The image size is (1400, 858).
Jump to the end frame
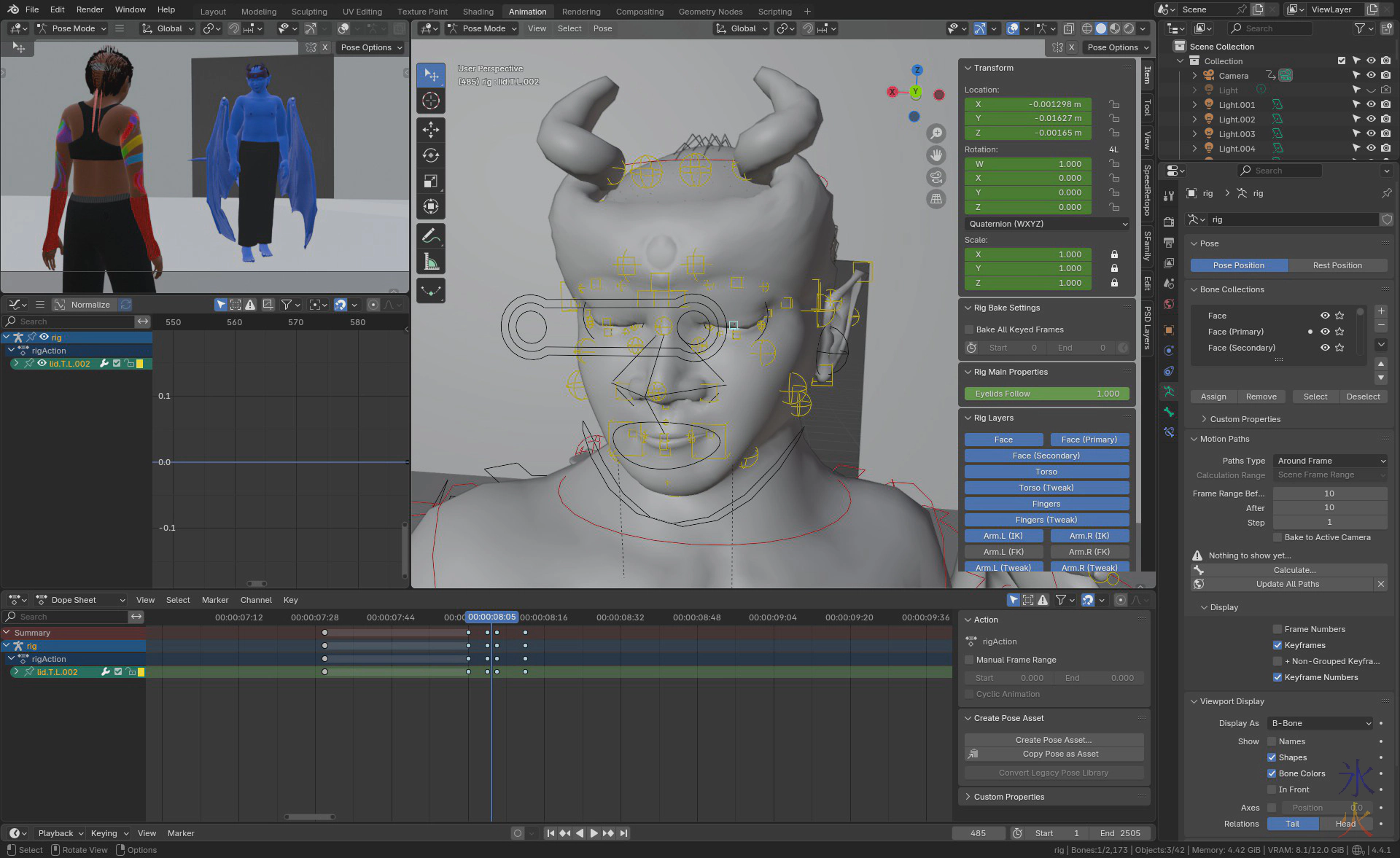coord(623,833)
